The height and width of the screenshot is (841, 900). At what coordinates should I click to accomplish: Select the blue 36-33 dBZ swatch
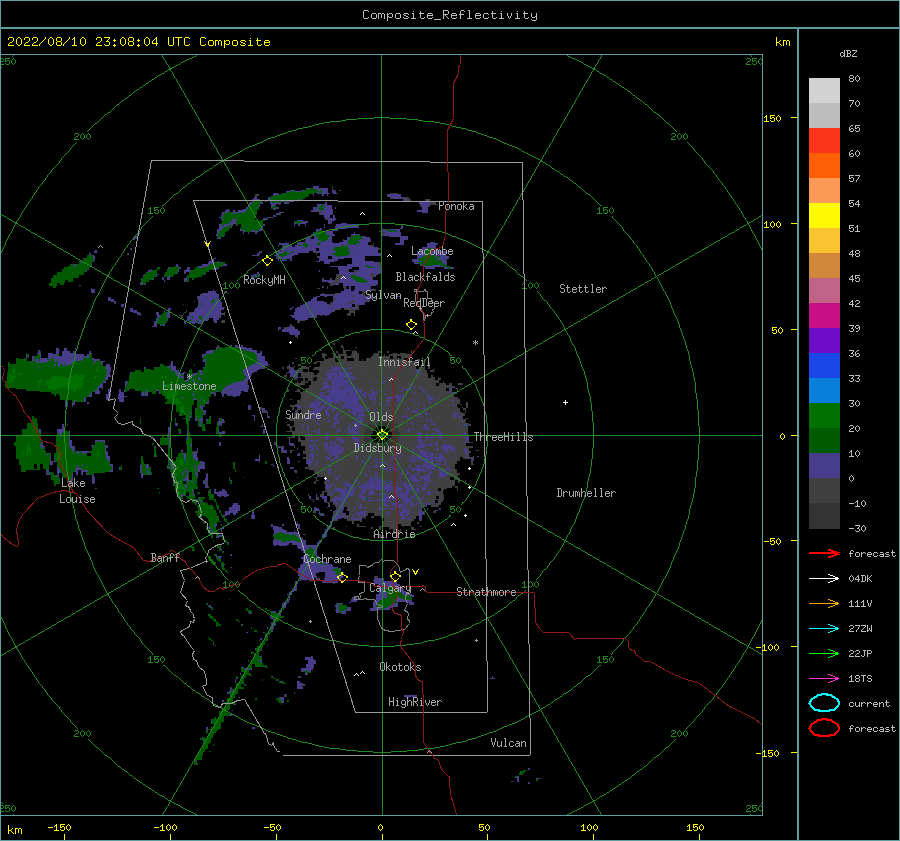click(824, 365)
